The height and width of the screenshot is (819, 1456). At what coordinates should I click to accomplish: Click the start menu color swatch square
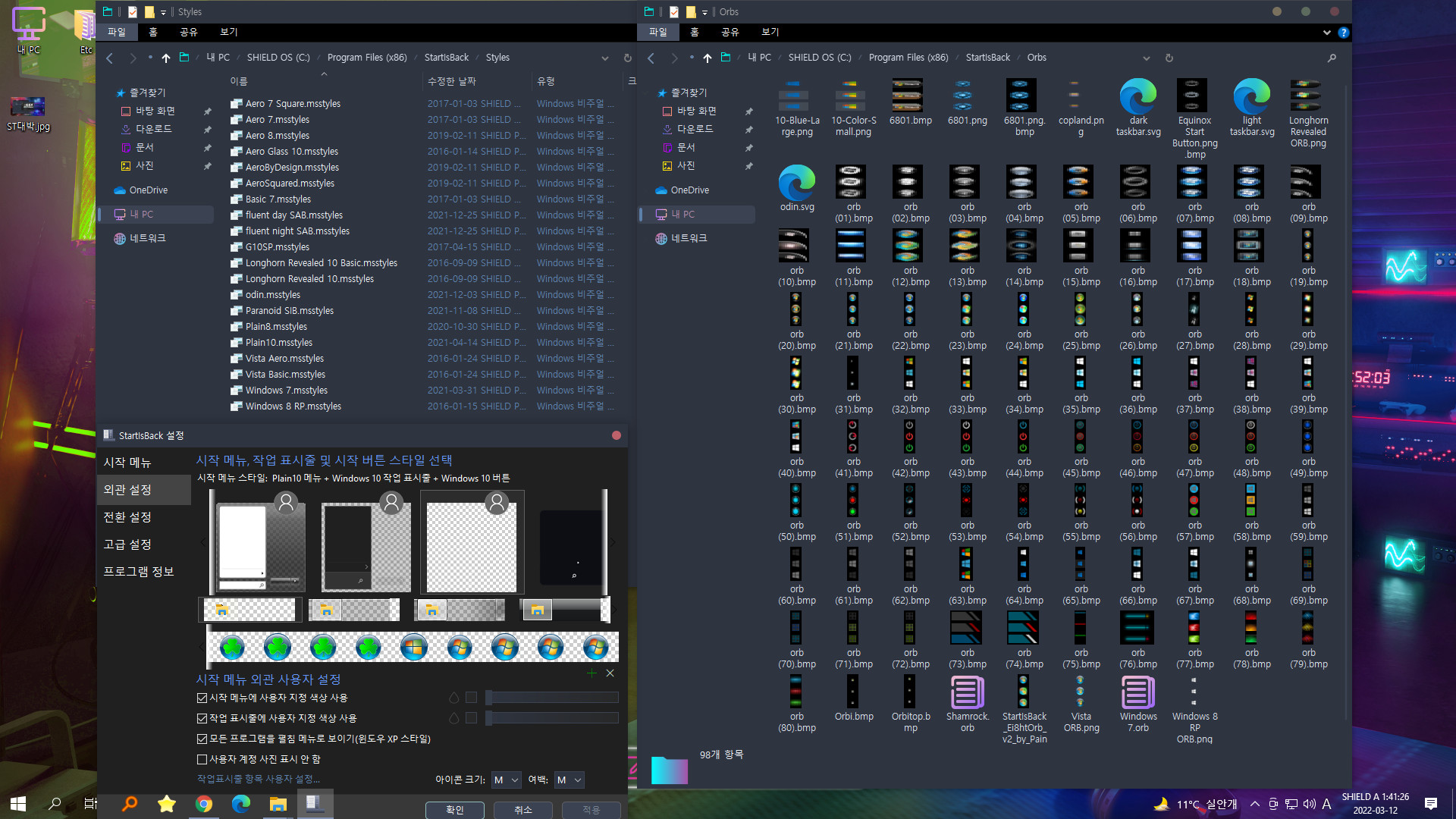pyautogui.click(x=471, y=698)
